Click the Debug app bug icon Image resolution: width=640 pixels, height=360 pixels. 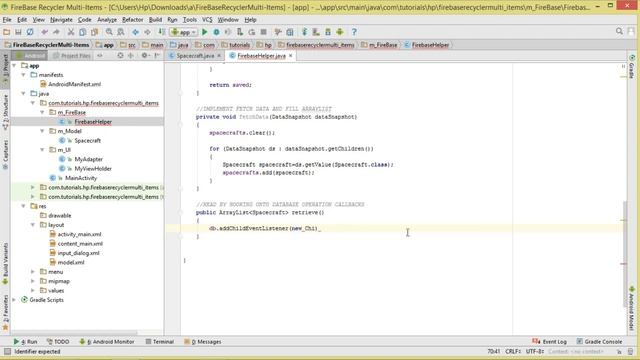(x=216, y=32)
